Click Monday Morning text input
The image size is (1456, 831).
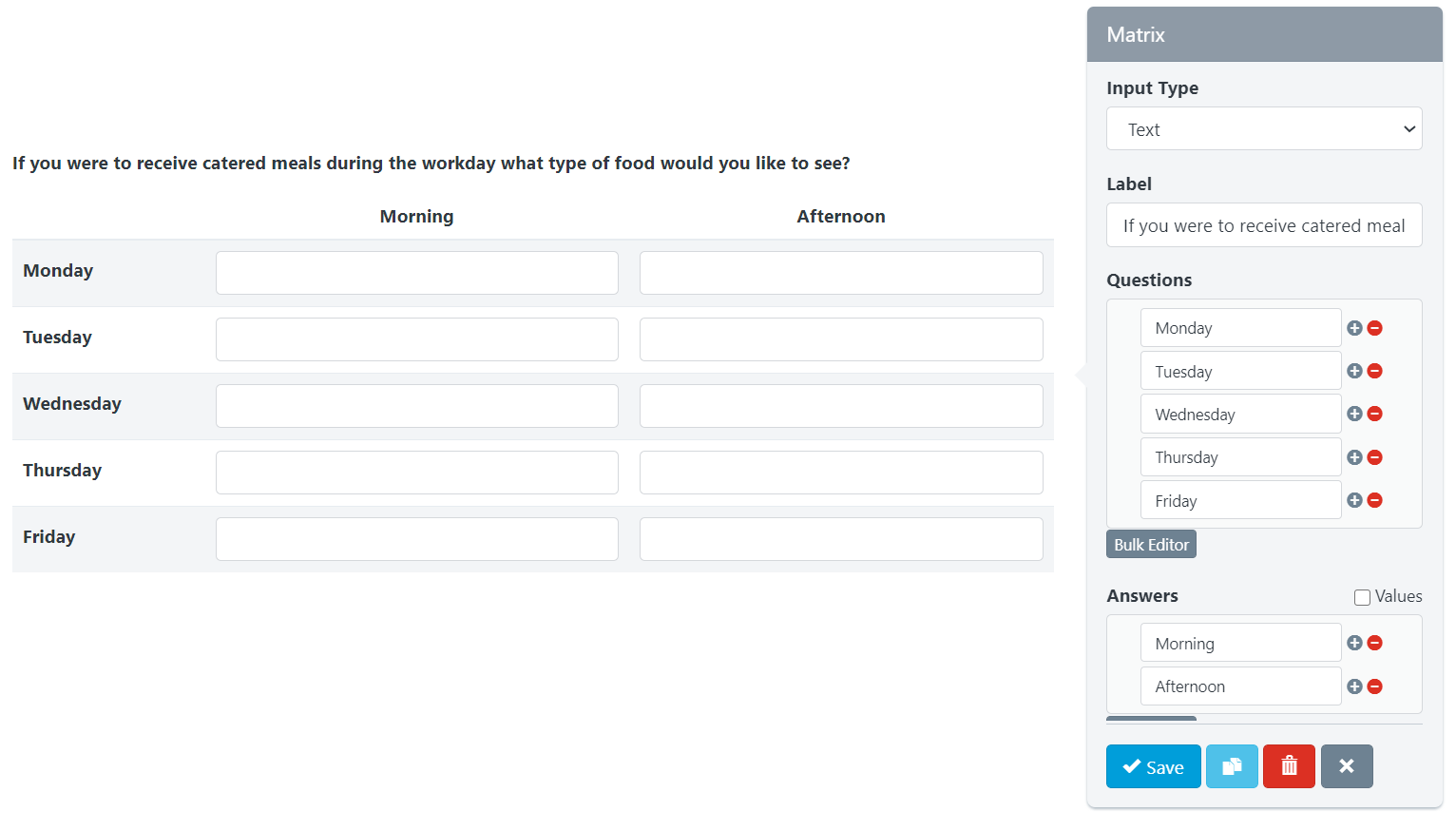pos(416,273)
